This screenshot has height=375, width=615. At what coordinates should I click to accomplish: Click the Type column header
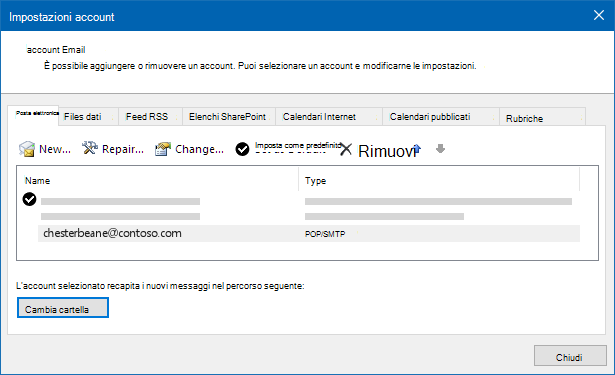point(315,181)
